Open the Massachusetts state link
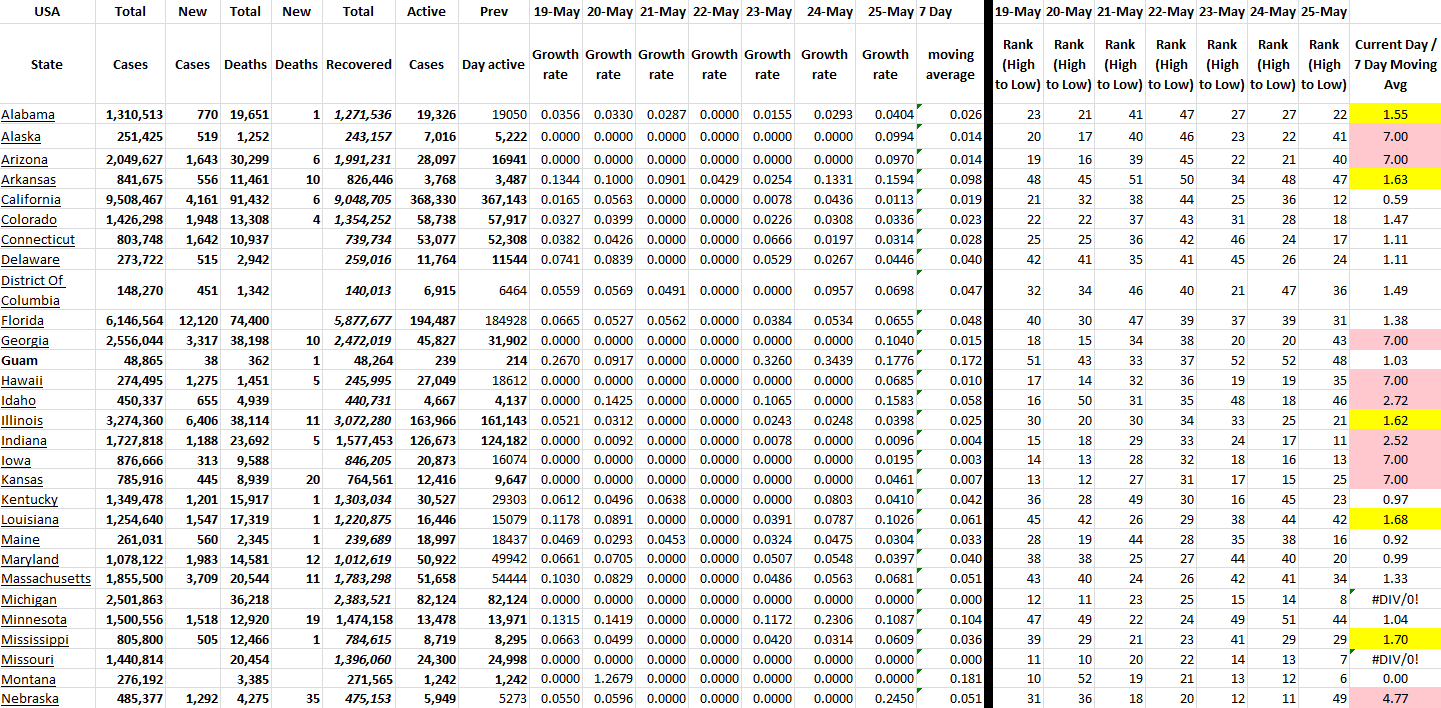Screen dimensions: 1441x708 (46, 579)
